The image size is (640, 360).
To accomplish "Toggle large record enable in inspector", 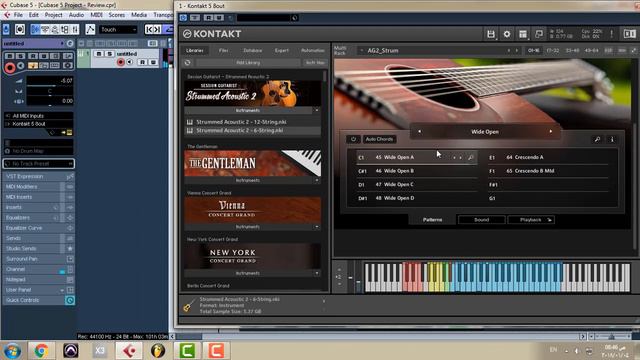I will click(10, 68).
